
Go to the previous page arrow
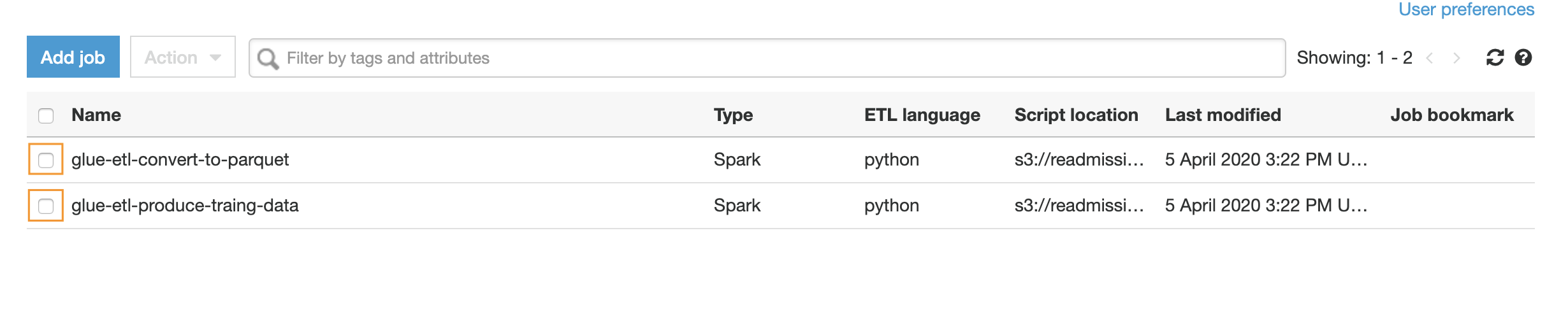pos(1430,58)
